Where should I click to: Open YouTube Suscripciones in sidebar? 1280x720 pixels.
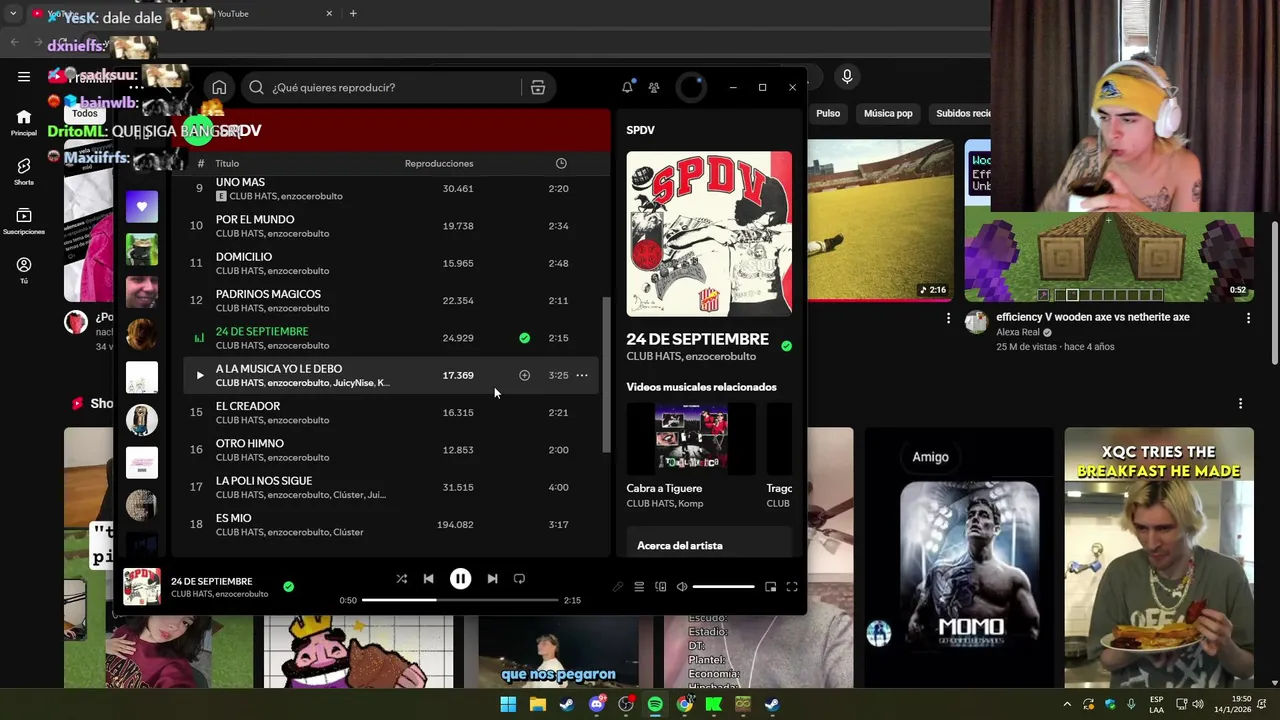pos(24,222)
